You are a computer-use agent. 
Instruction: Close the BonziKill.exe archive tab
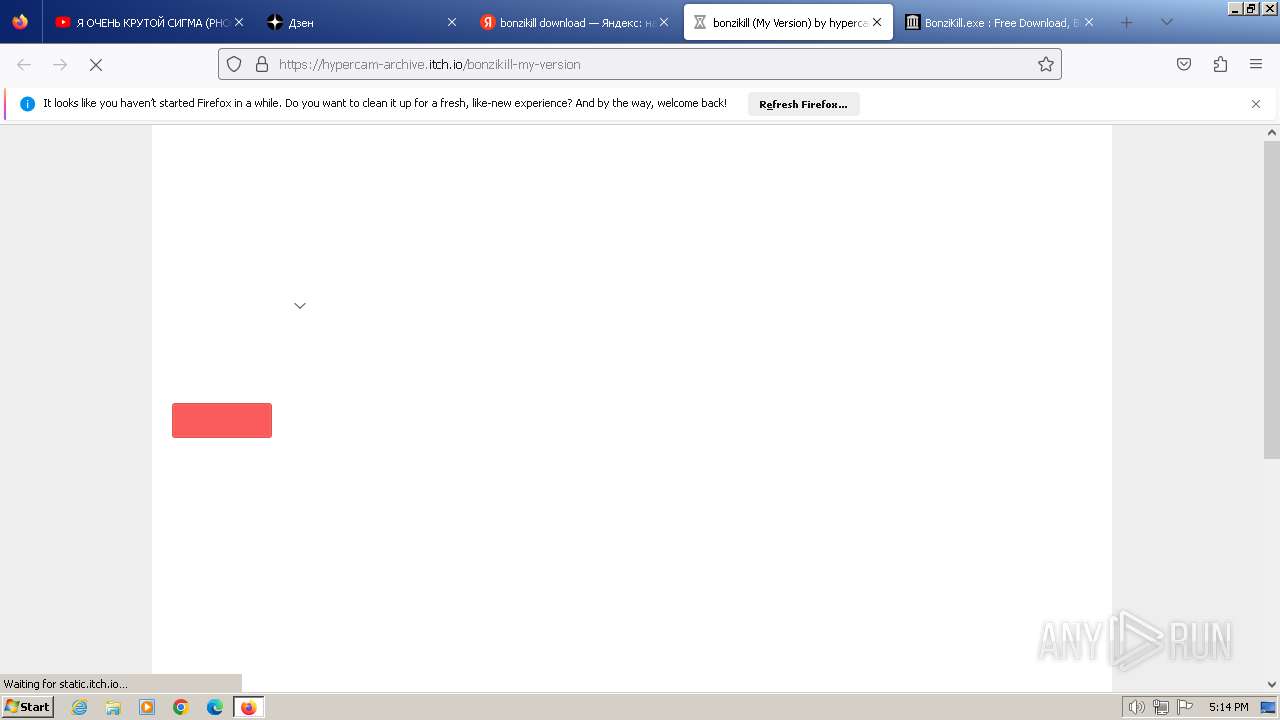[1089, 22]
